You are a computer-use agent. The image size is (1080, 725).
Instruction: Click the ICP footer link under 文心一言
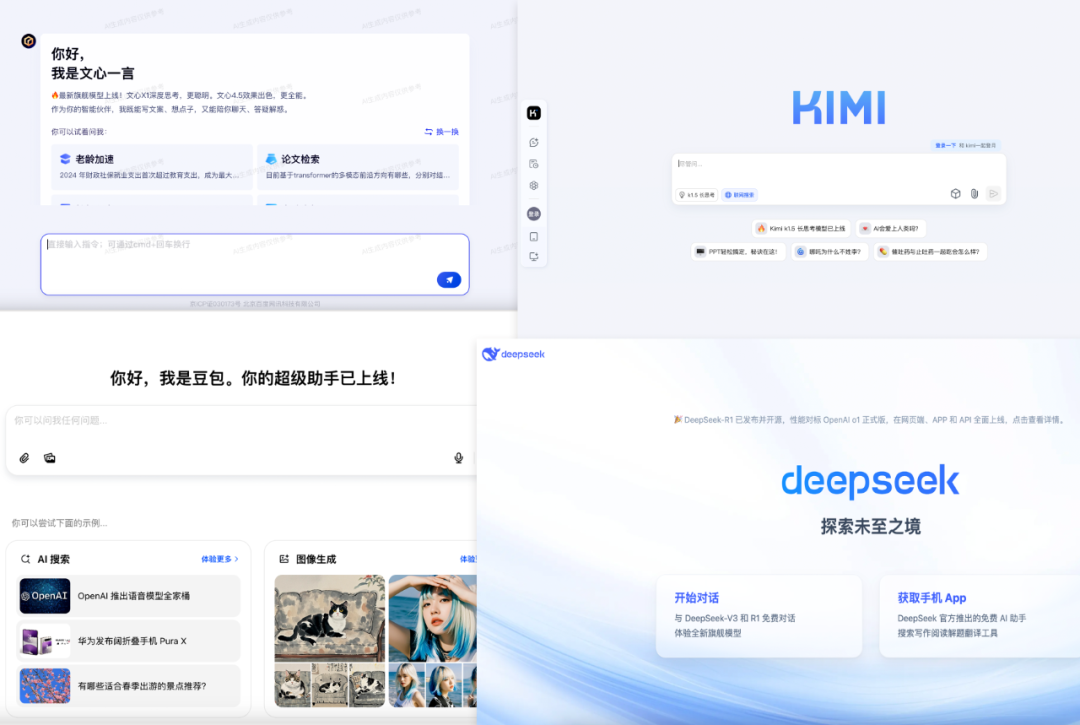[x=255, y=304]
